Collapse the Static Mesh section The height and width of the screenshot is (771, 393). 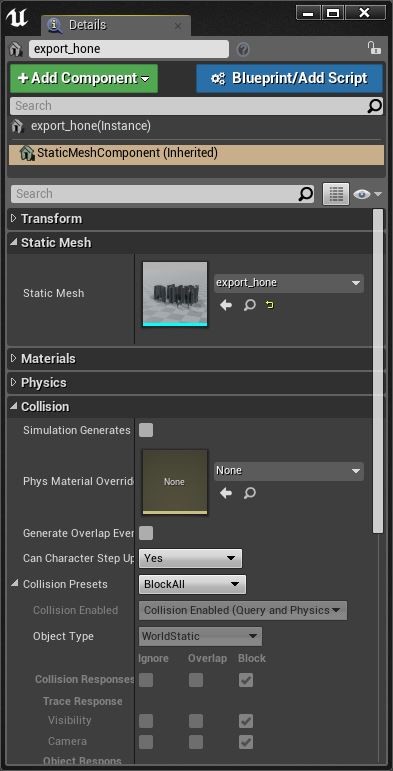point(13,242)
